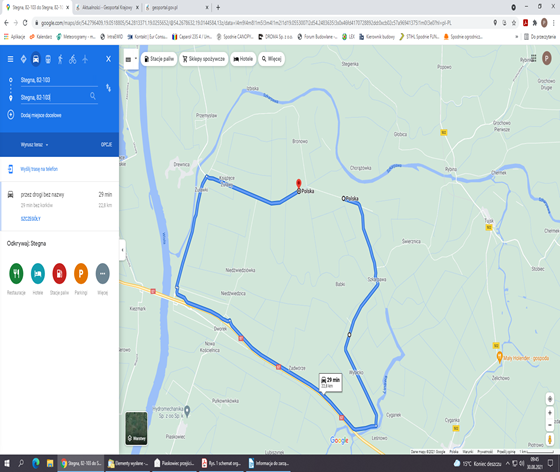Open the Google Maps hamburger menu
The height and width of the screenshot is (472, 560).
[10, 59]
